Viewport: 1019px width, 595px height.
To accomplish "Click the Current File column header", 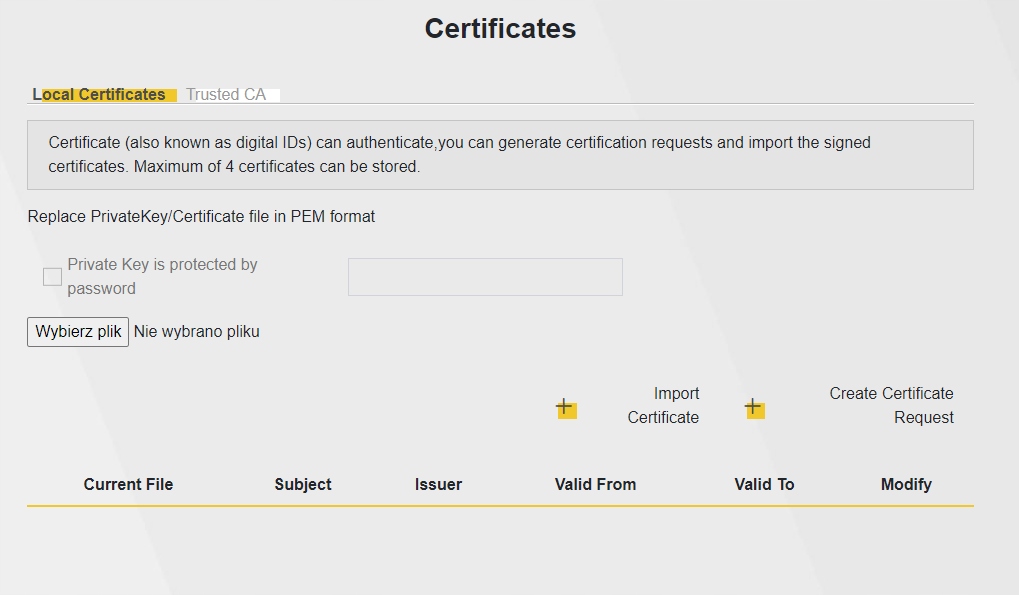I will (128, 484).
